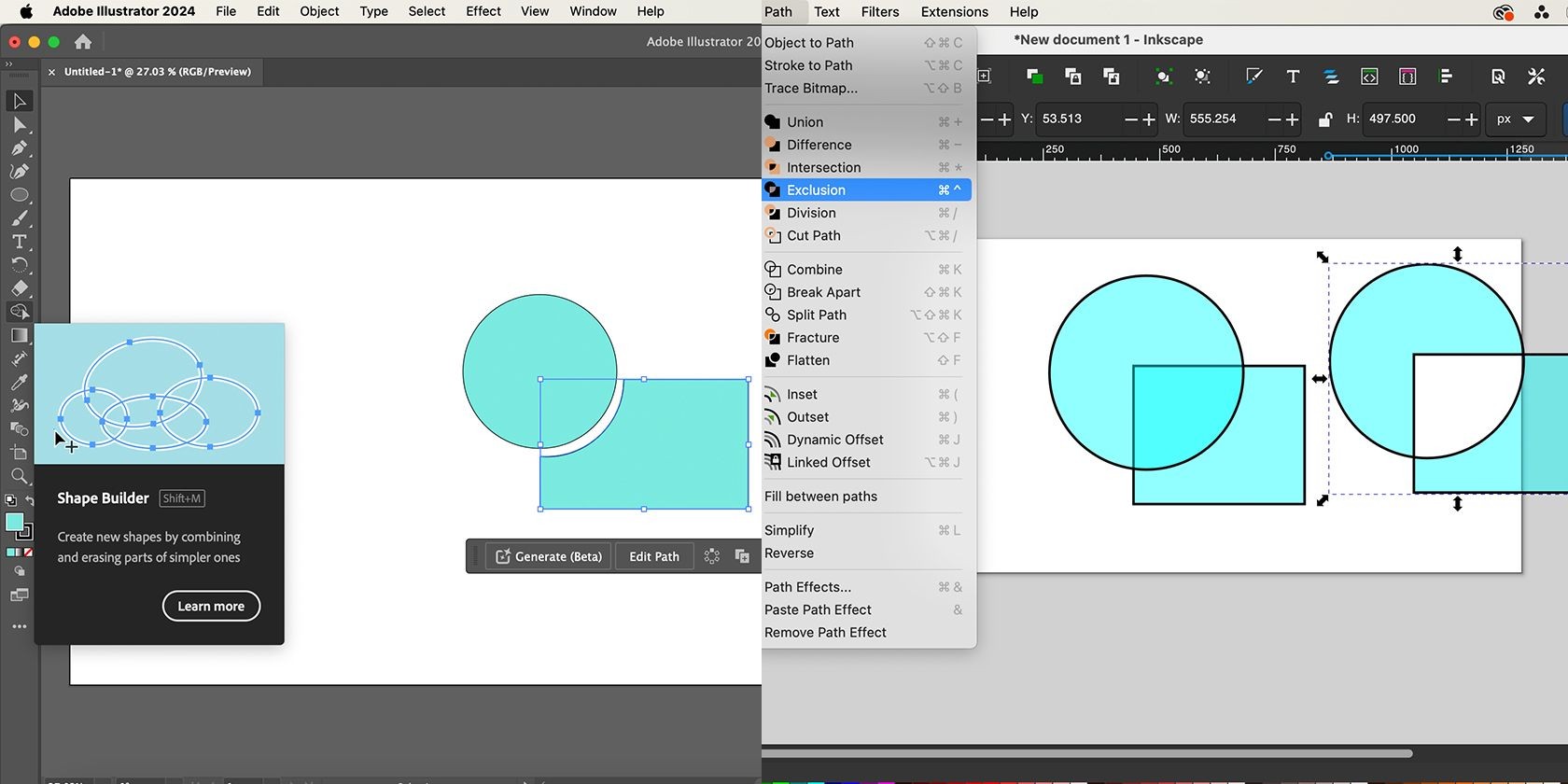Open Inkscape Layers and Objects icon
This screenshot has width=1568, height=784.
click(1331, 77)
